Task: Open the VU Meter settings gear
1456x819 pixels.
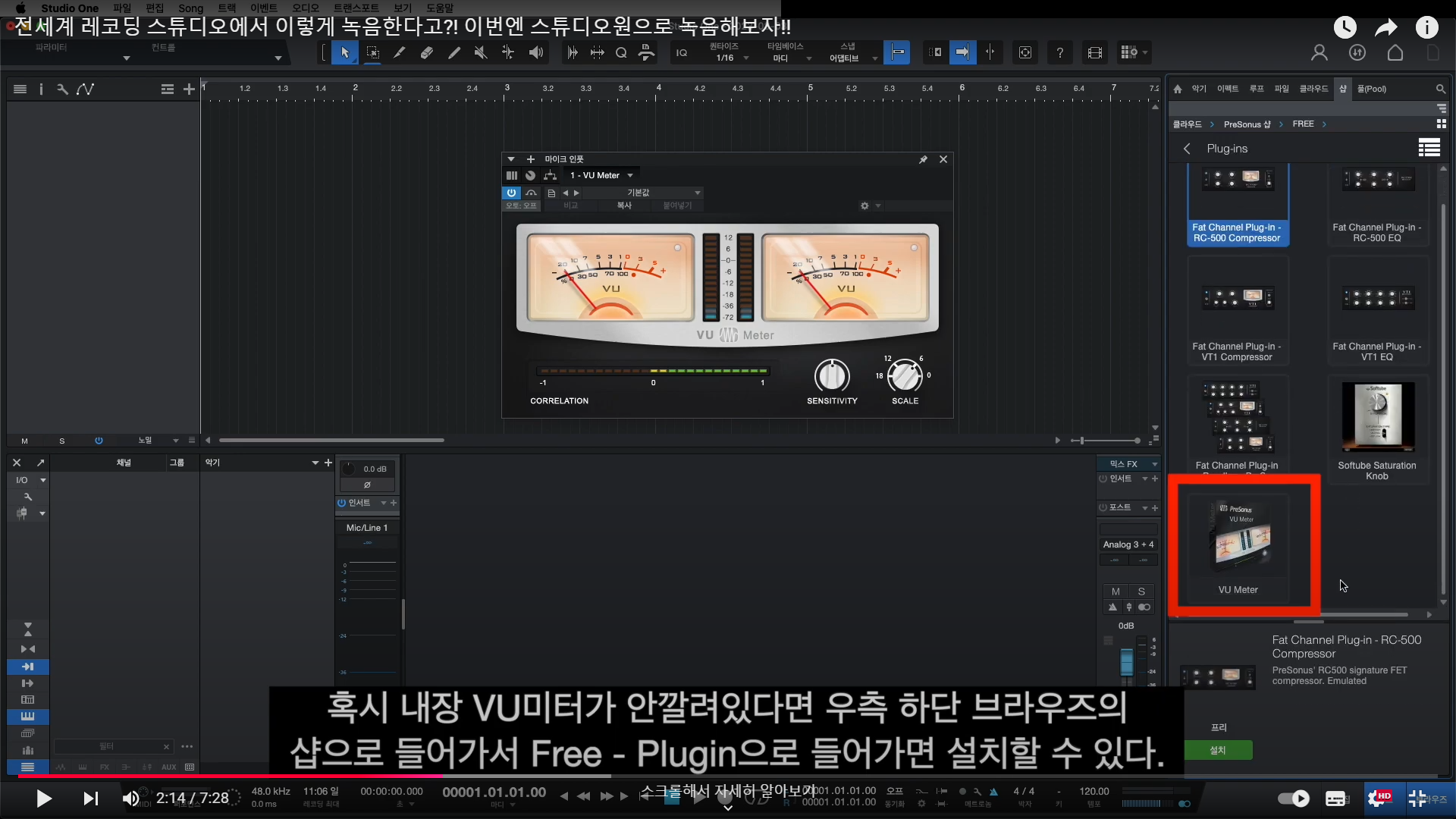Action: (864, 206)
